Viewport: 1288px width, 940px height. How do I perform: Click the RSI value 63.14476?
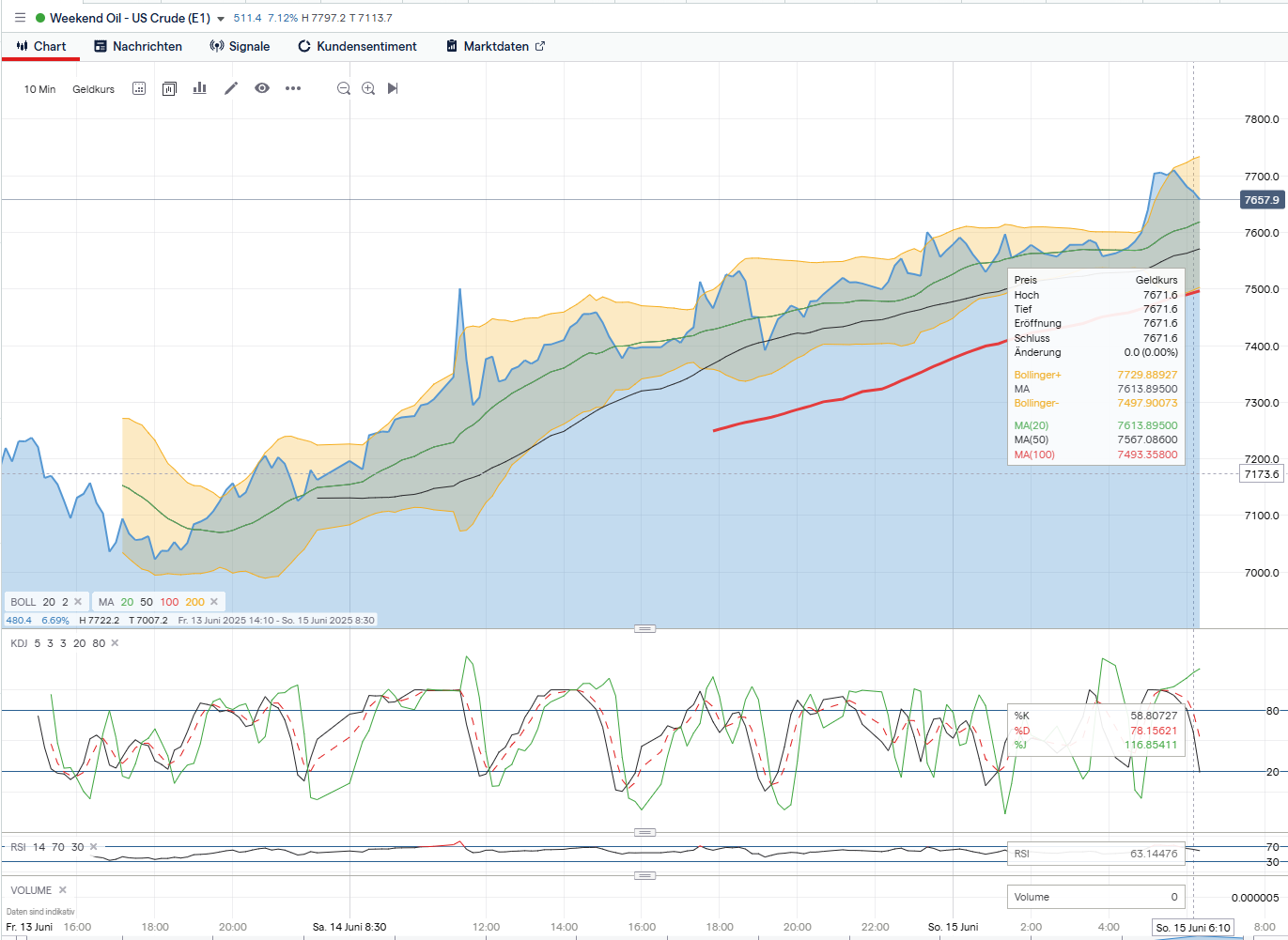click(x=1154, y=854)
